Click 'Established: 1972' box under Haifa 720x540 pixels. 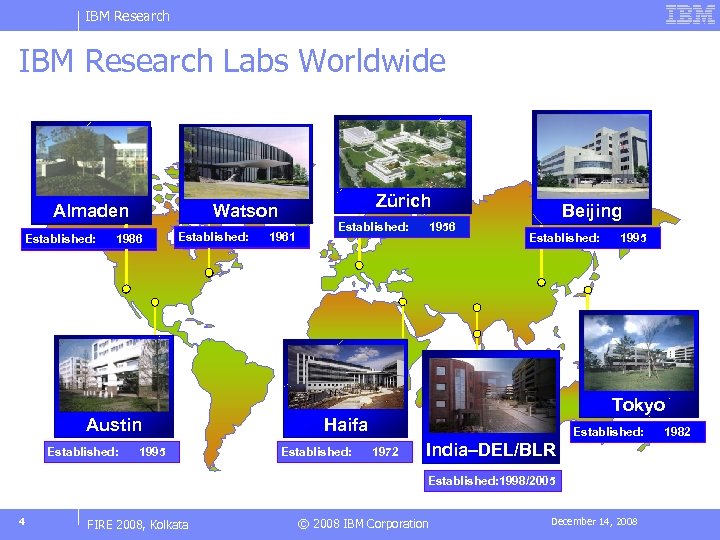[x=345, y=452]
